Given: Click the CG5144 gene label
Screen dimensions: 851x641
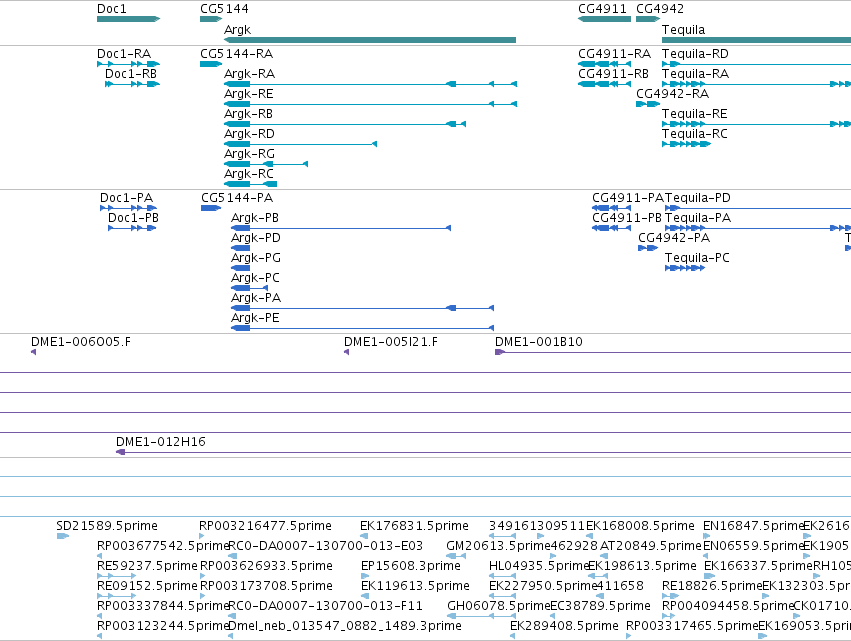Looking at the screenshot, I should point(224,9).
